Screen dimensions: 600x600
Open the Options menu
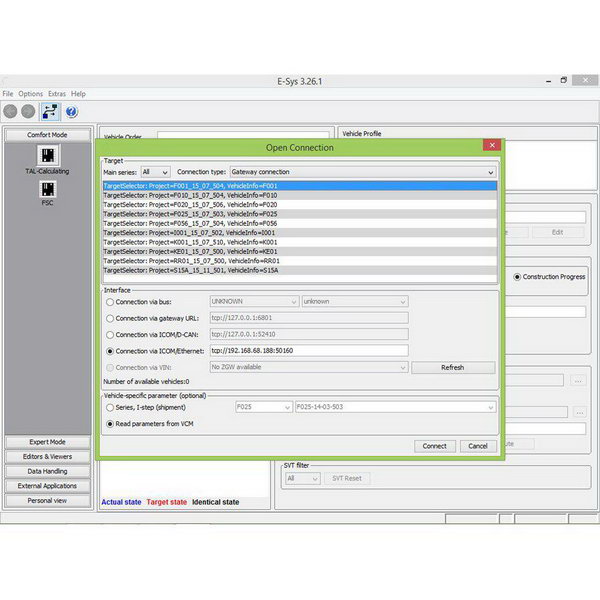(31, 94)
